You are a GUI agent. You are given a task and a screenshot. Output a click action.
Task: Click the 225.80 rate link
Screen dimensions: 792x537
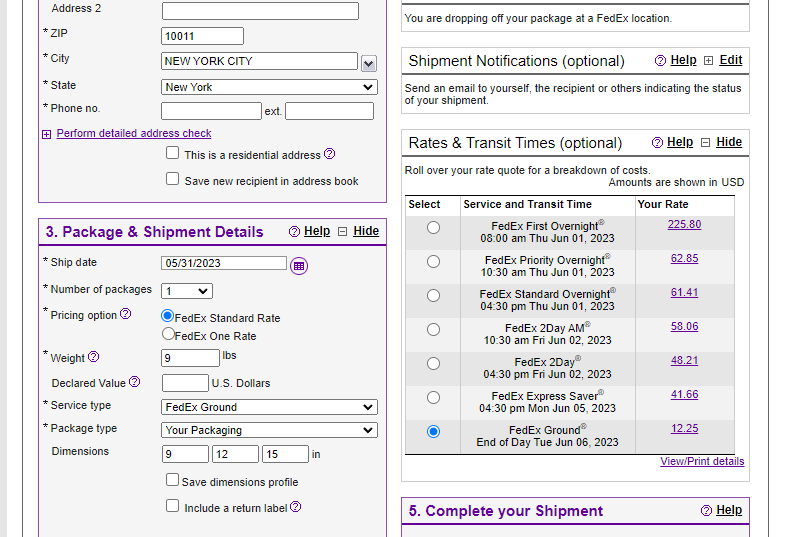pyautogui.click(x=684, y=224)
